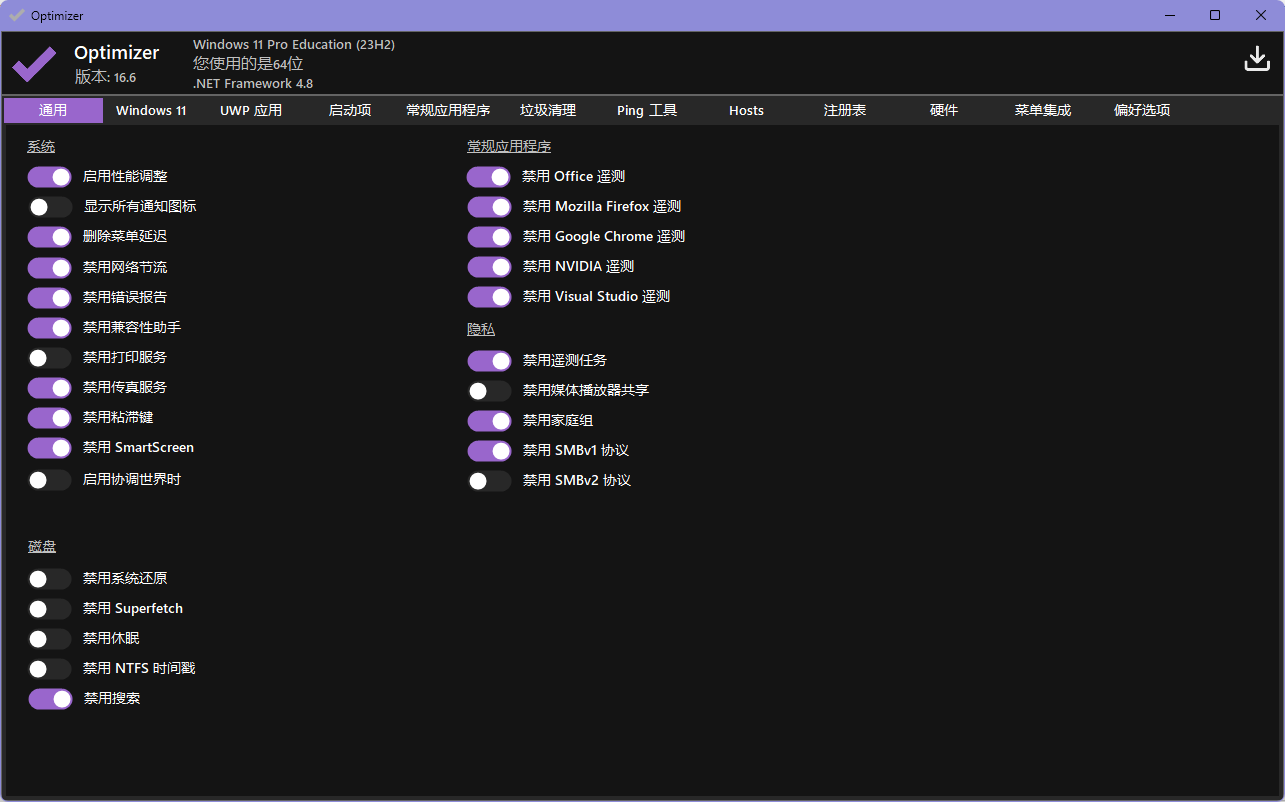This screenshot has width=1285, height=802.
Task: Click the update download icon
Action: pyautogui.click(x=1257, y=59)
